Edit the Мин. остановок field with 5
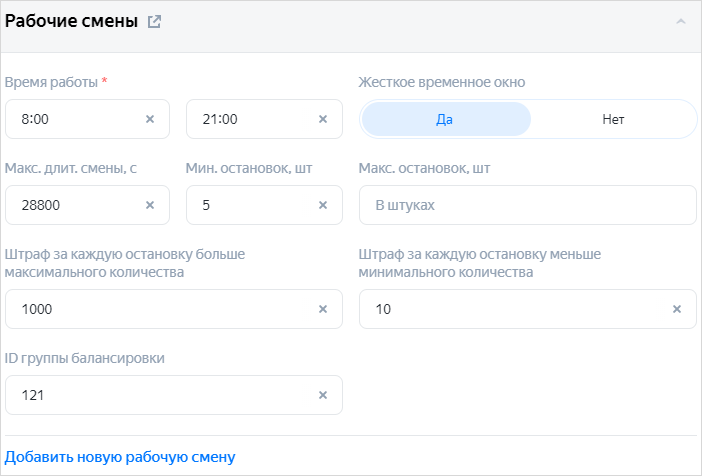Screen dimensions: 702x476 (250, 205)
